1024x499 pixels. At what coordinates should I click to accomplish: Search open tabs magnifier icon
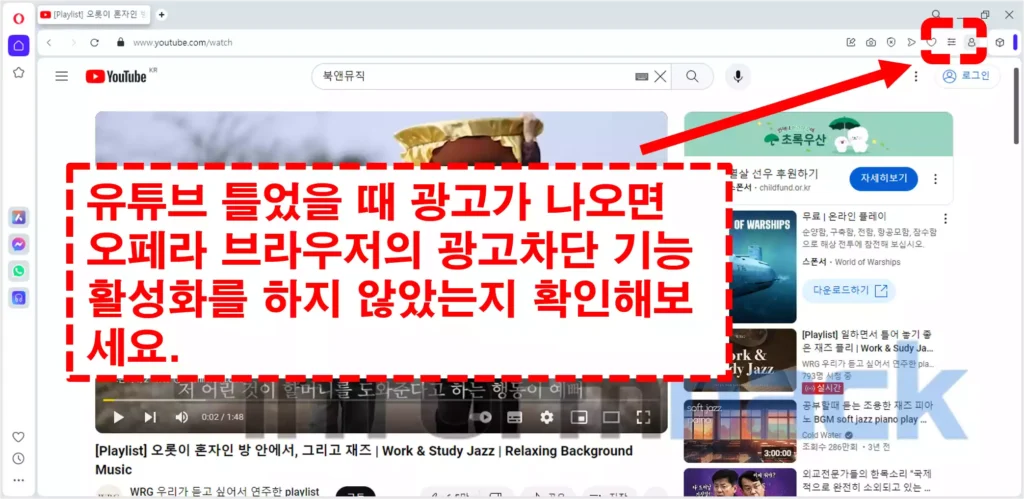pyautogui.click(x=936, y=14)
